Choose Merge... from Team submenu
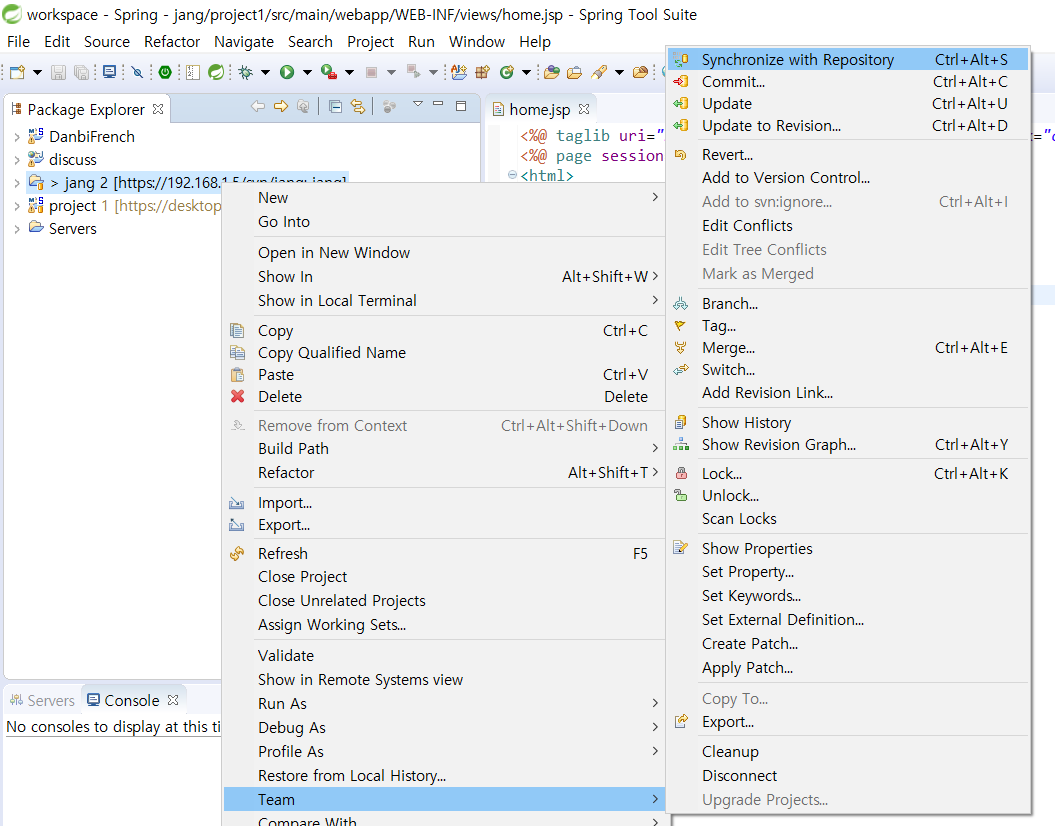 848,348
